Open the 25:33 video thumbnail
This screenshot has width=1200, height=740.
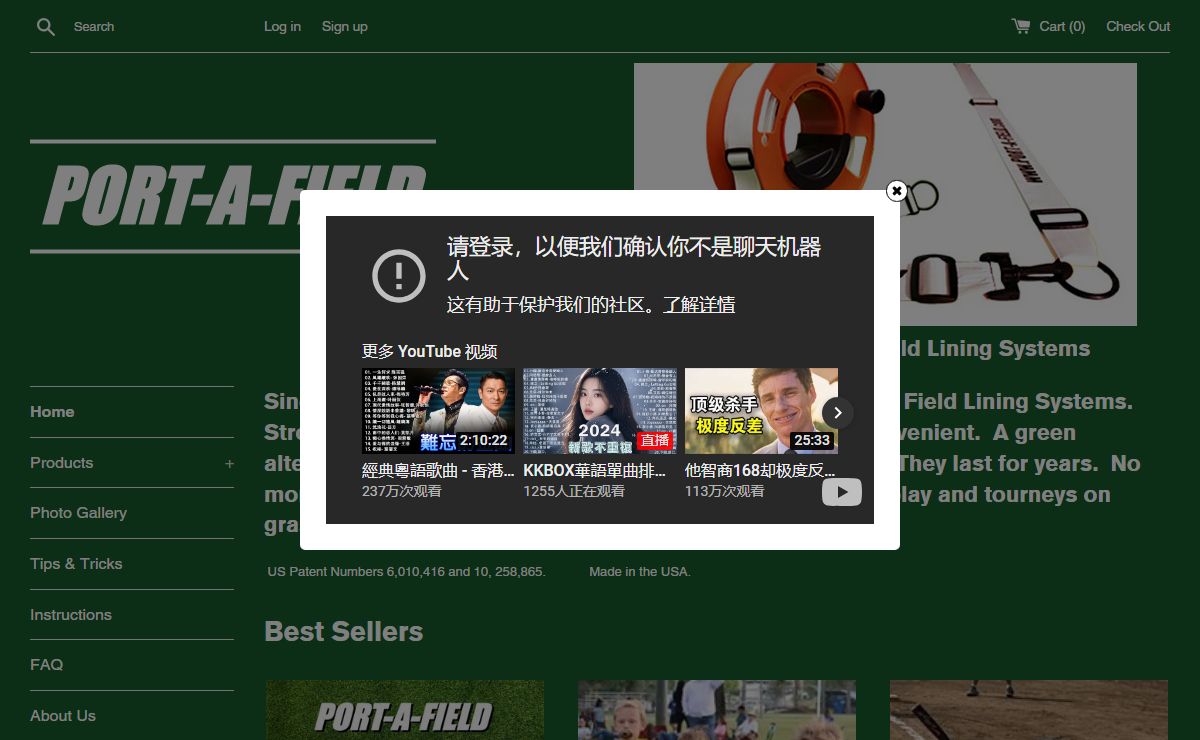coord(761,411)
